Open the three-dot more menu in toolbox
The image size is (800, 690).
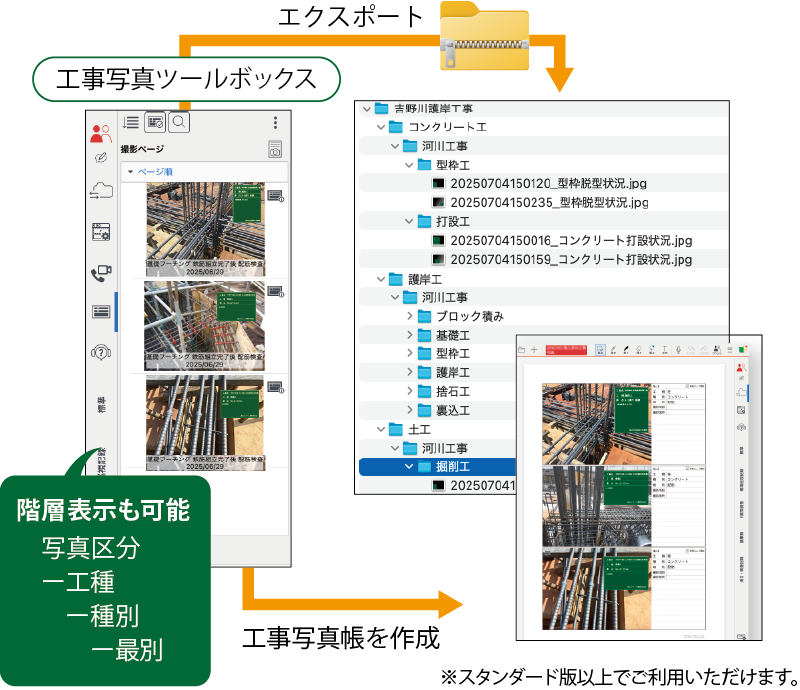[275, 122]
